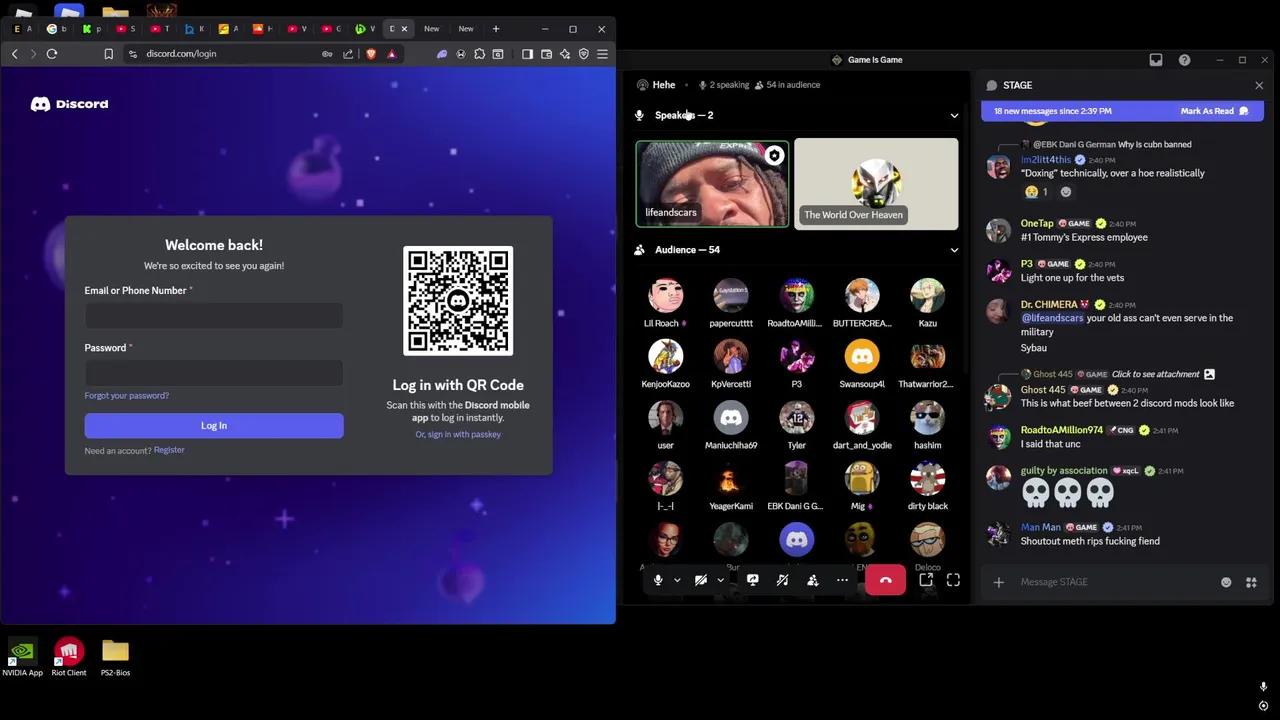Image resolution: width=1280 pixels, height=720 pixels.
Task: Open the Leo AI sparkle icon
Action: point(565,54)
